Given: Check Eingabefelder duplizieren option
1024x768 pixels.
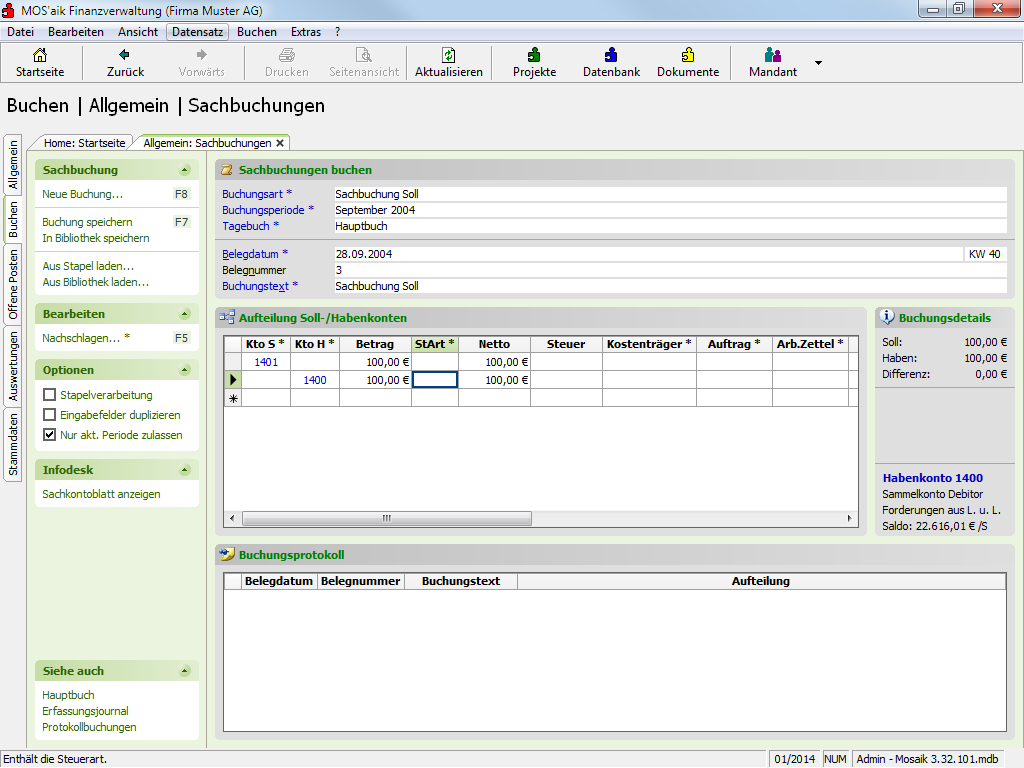Looking at the screenshot, I should pyautogui.click(x=50, y=415).
